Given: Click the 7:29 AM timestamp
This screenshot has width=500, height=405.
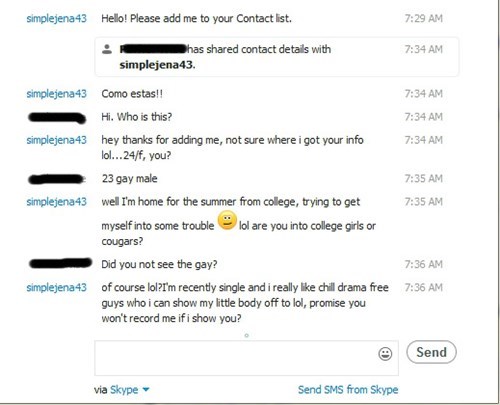Looking at the screenshot, I should [423, 18].
